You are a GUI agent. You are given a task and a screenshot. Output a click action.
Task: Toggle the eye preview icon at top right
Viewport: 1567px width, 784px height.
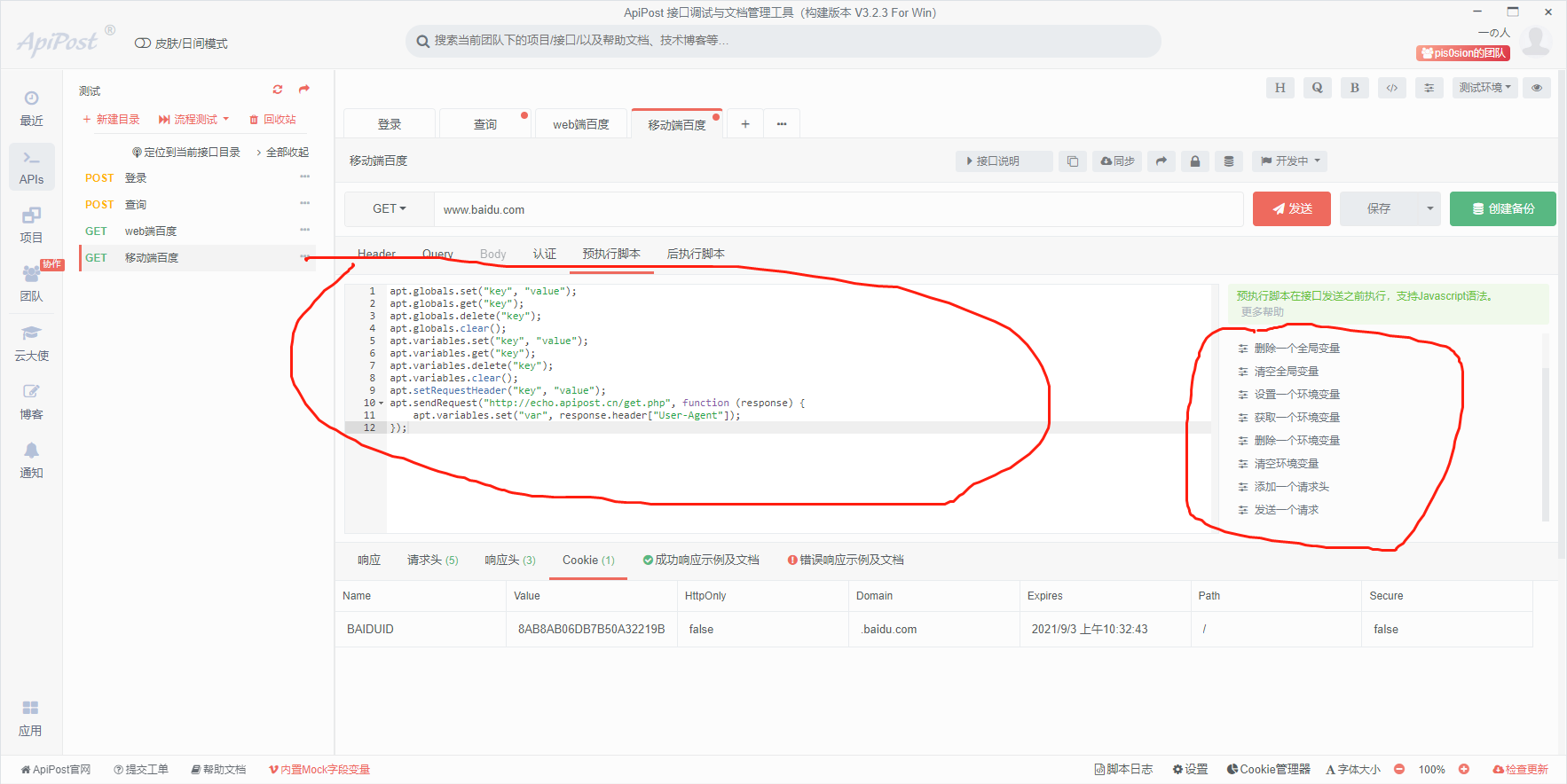[x=1537, y=88]
